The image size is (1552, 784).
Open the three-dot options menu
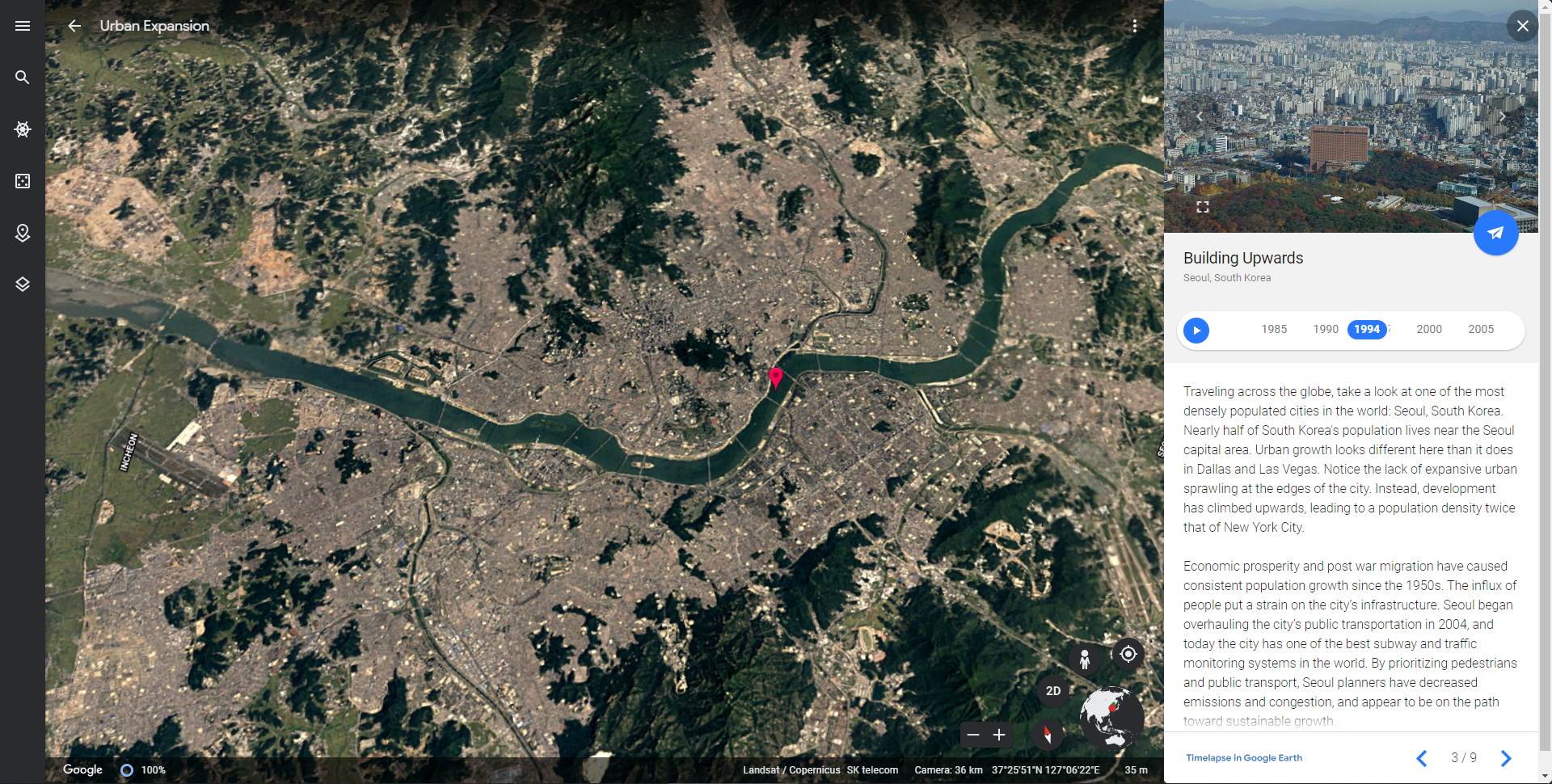(x=1136, y=25)
